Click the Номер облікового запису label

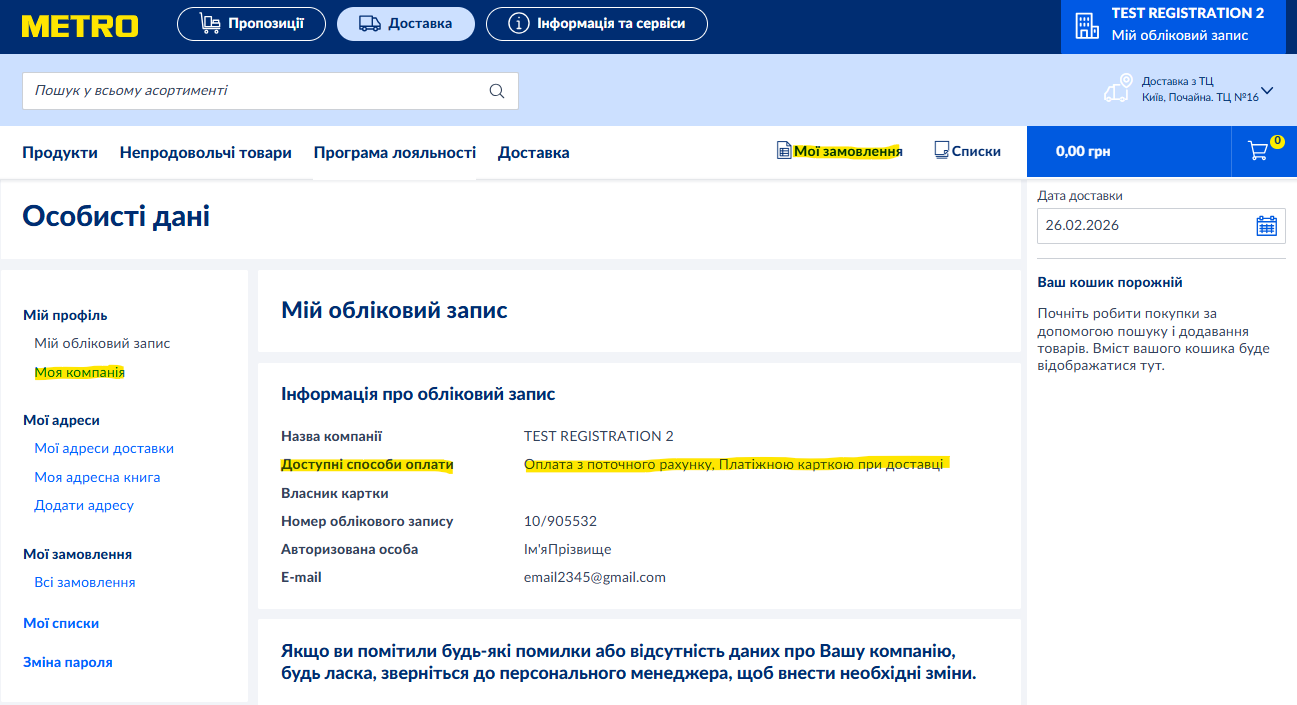point(367,521)
